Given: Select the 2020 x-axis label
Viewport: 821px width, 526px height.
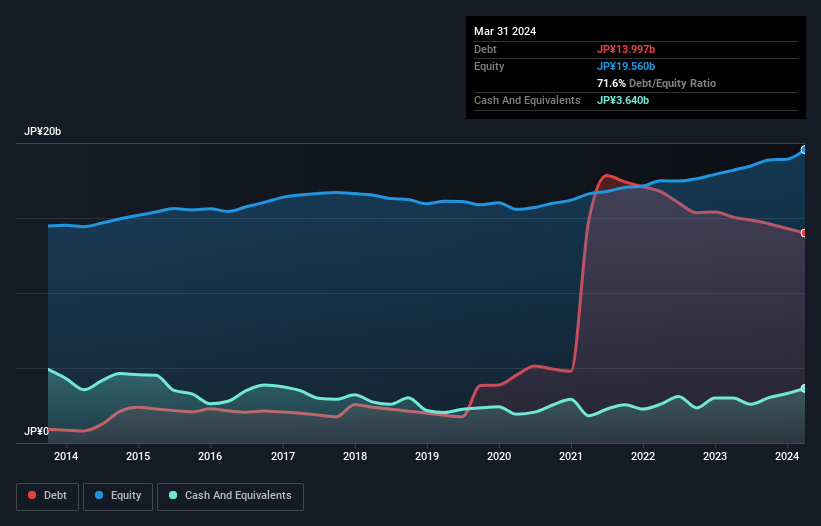Looking at the screenshot, I should [x=499, y=456].
